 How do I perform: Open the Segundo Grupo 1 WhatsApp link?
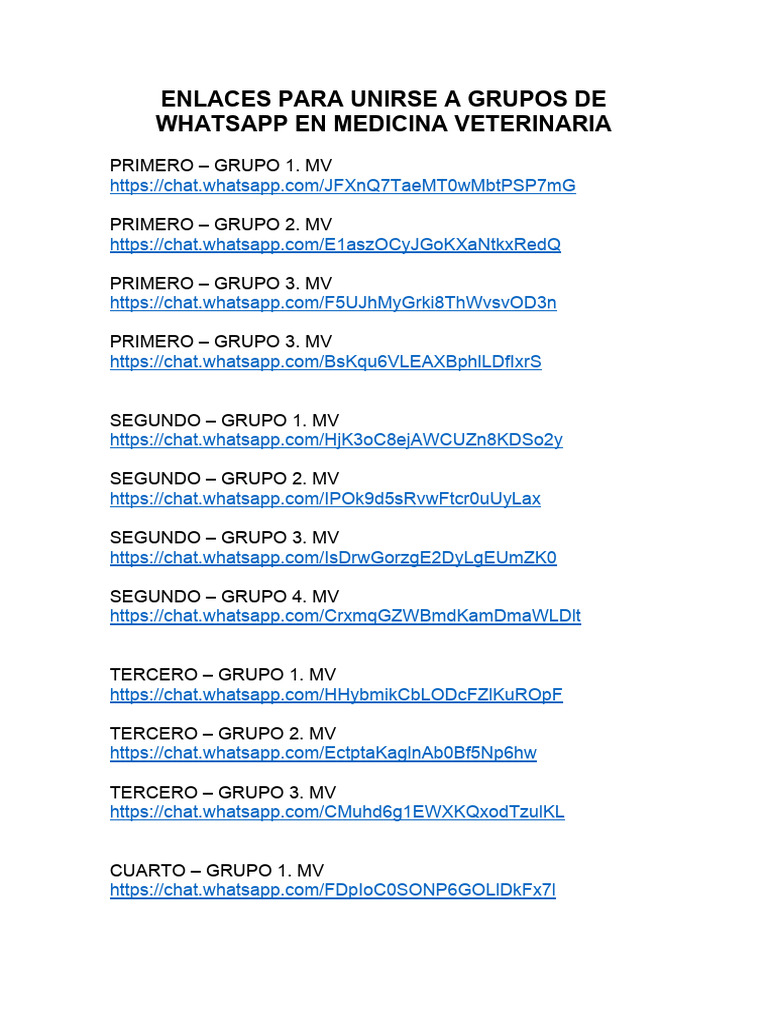tap(336, 440)
